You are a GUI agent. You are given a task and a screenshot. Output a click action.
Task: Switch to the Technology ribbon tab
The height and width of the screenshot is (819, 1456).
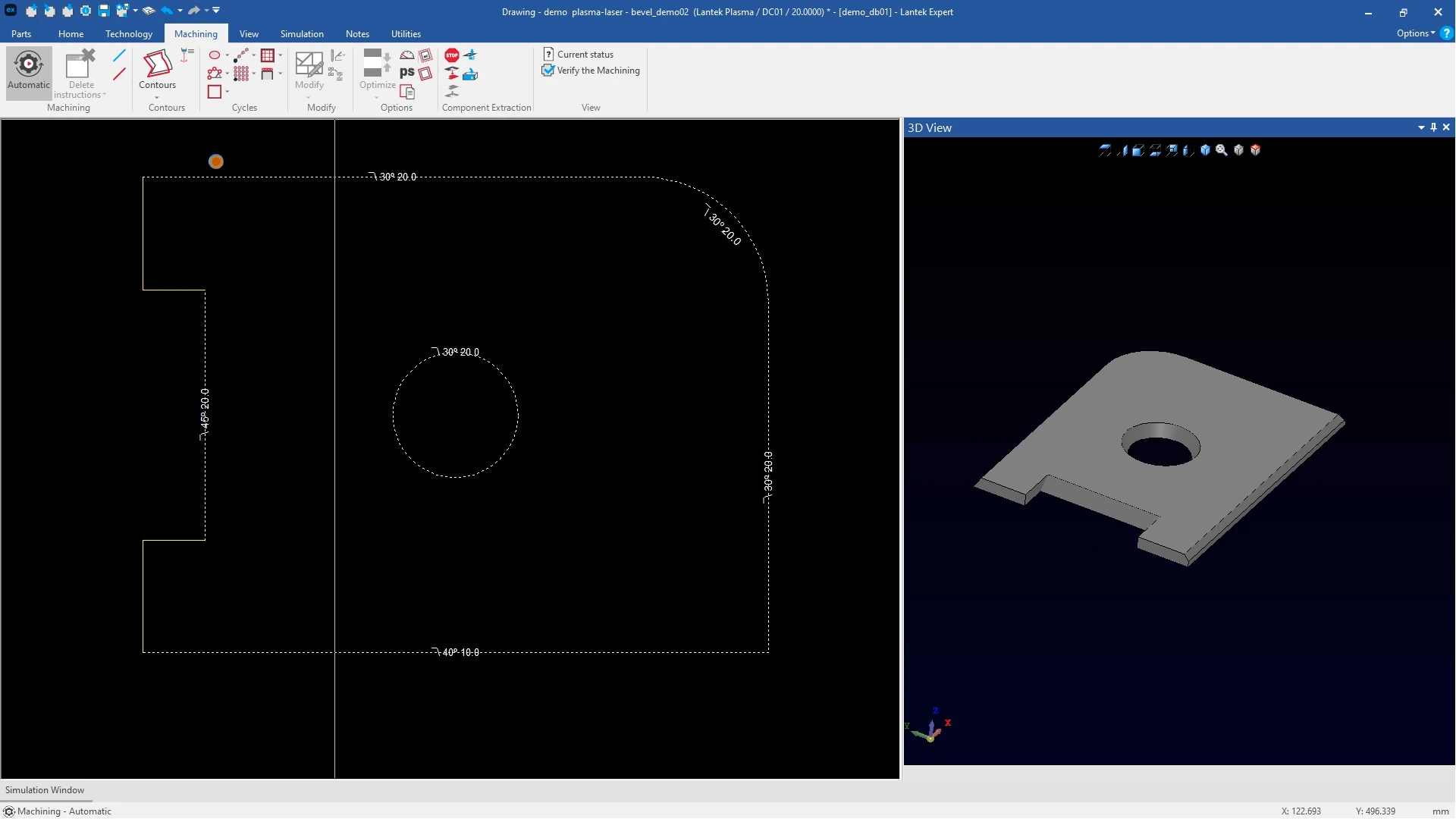click(129, 34)
